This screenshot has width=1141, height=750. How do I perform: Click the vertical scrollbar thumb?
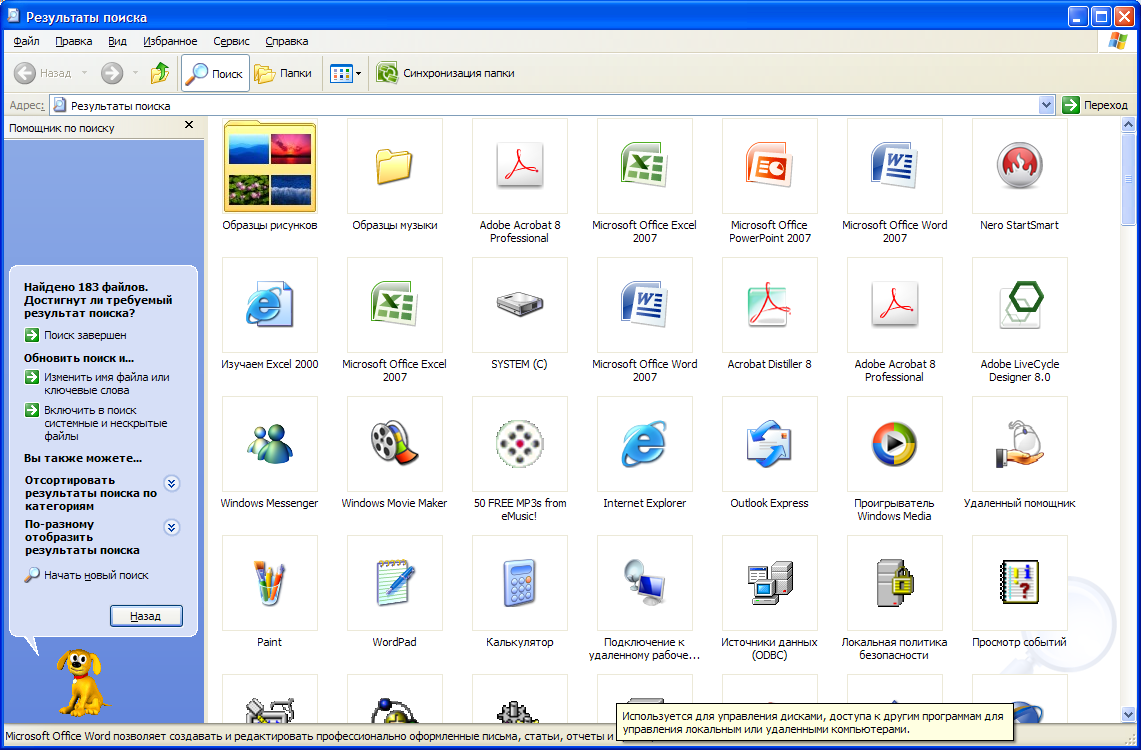point(1129,177)
